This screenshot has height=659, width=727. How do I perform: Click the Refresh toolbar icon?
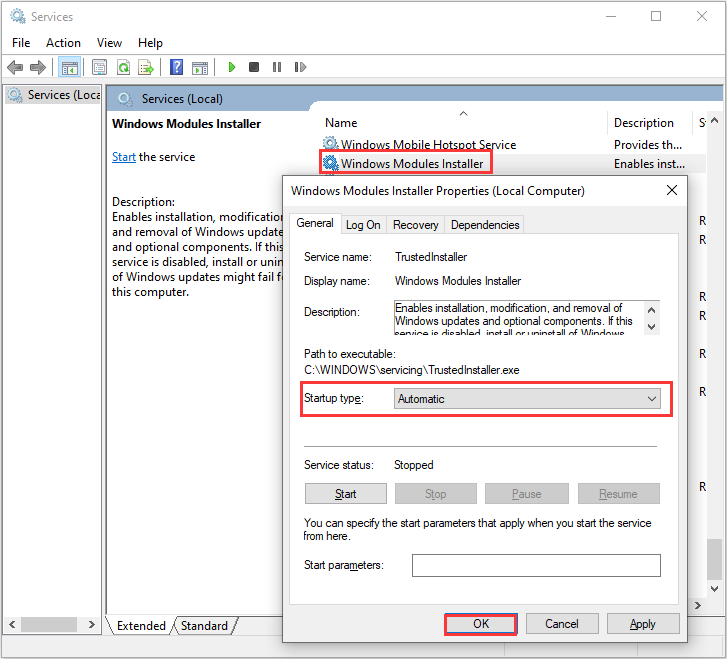(x=123, y=67)
